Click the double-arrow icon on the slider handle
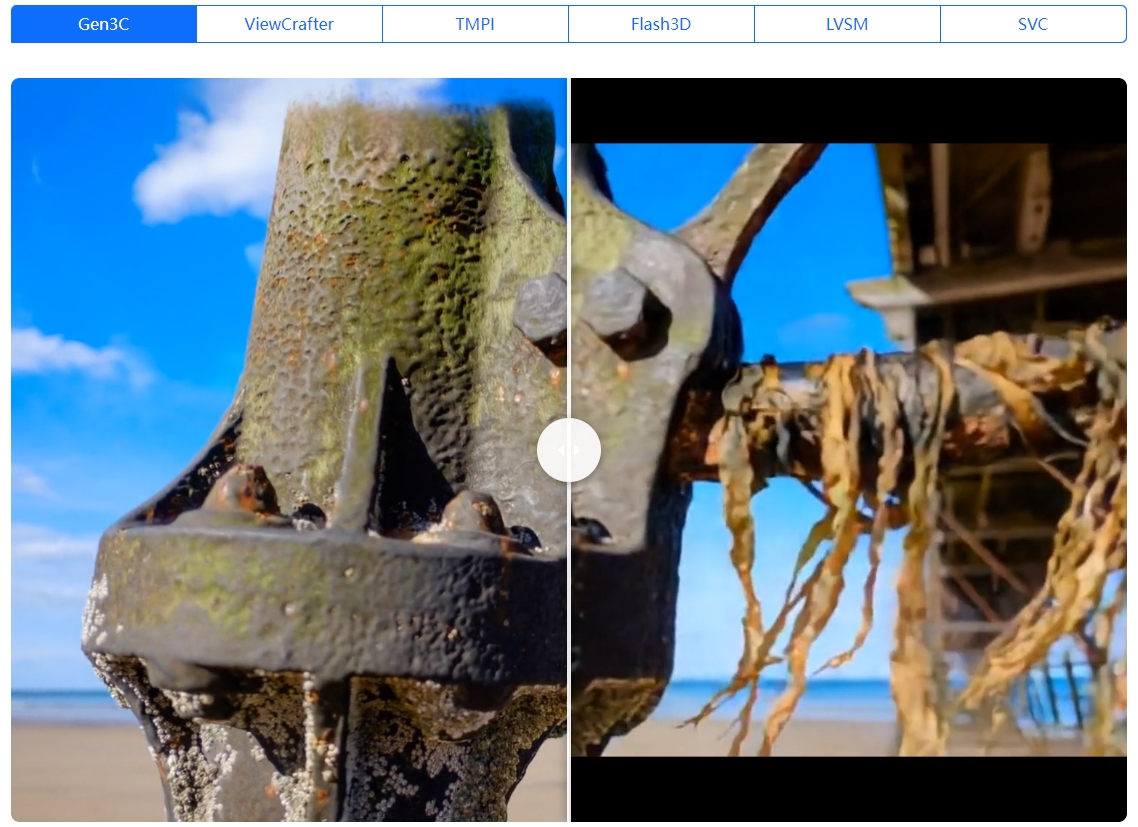 569,450
